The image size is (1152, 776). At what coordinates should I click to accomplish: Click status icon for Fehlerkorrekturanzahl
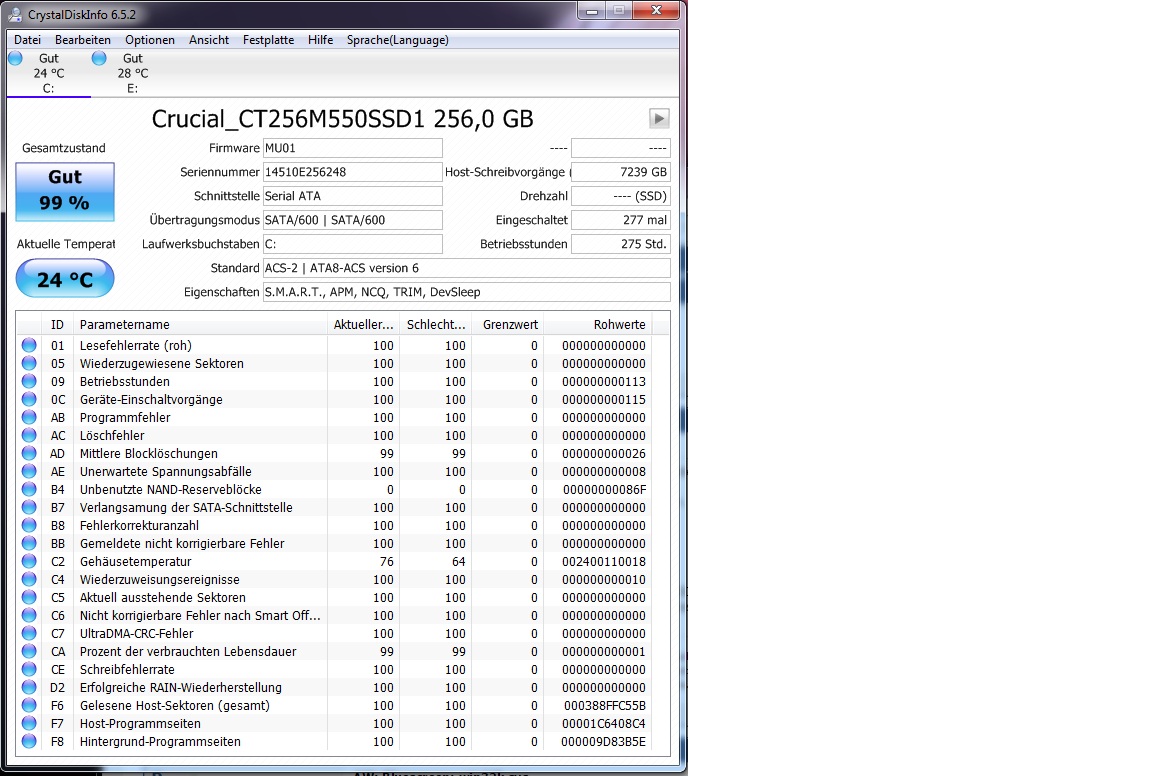tap(29, 525)
